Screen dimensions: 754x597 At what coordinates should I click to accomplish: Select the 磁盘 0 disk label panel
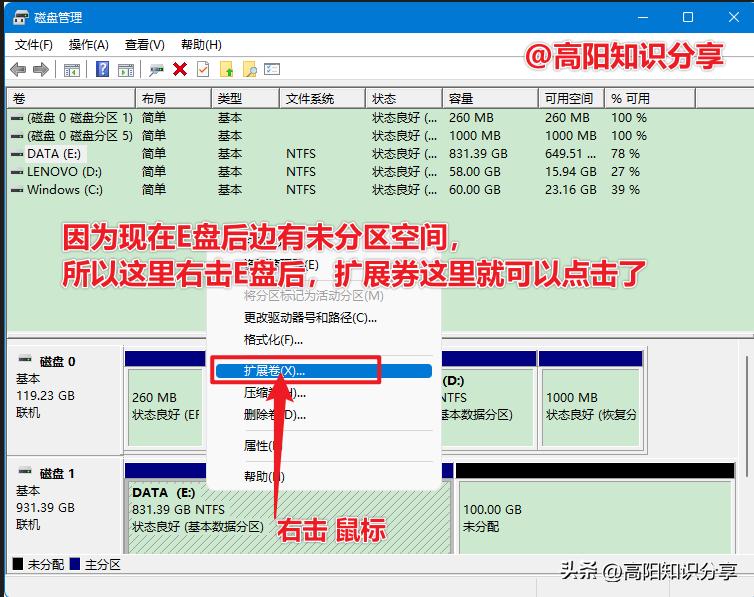click(65, 400)
